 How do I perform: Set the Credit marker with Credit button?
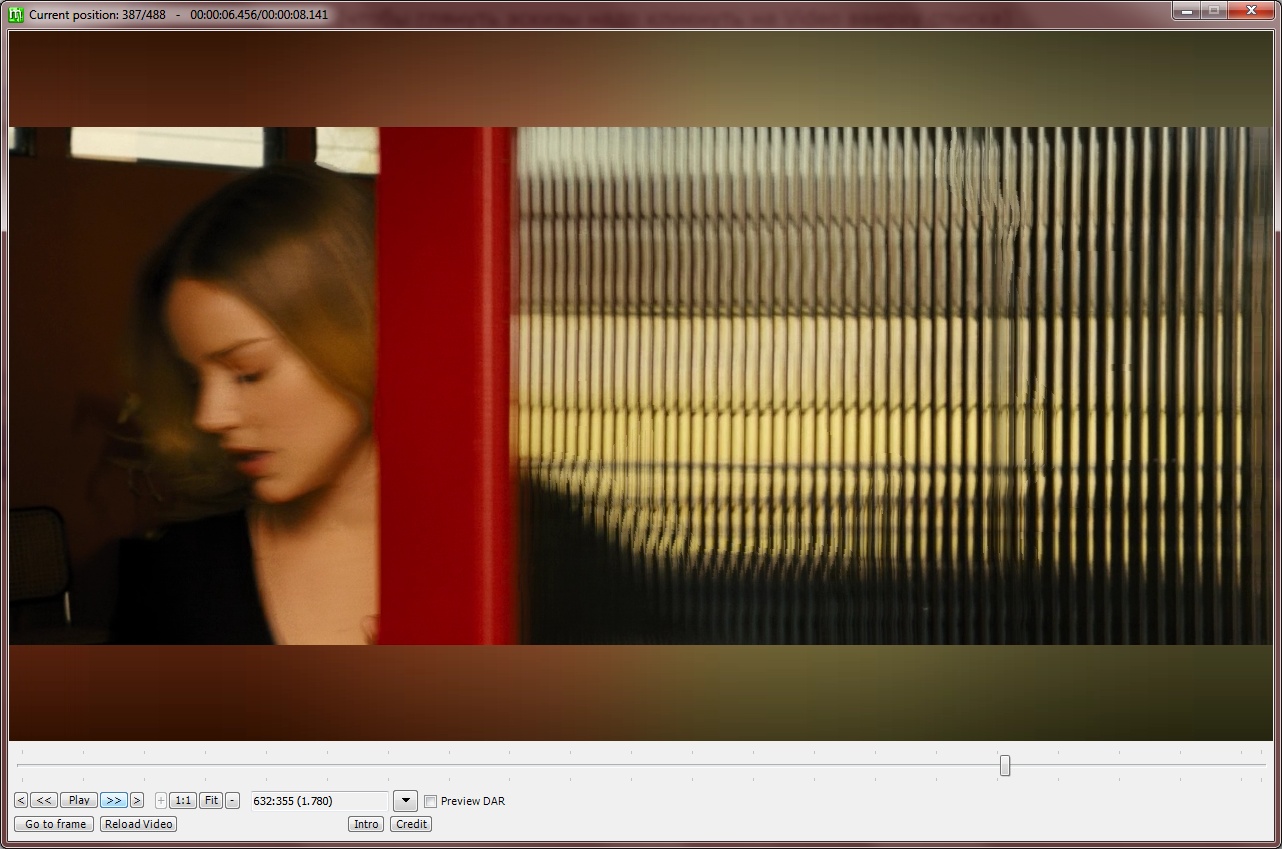tap(411, 824)
